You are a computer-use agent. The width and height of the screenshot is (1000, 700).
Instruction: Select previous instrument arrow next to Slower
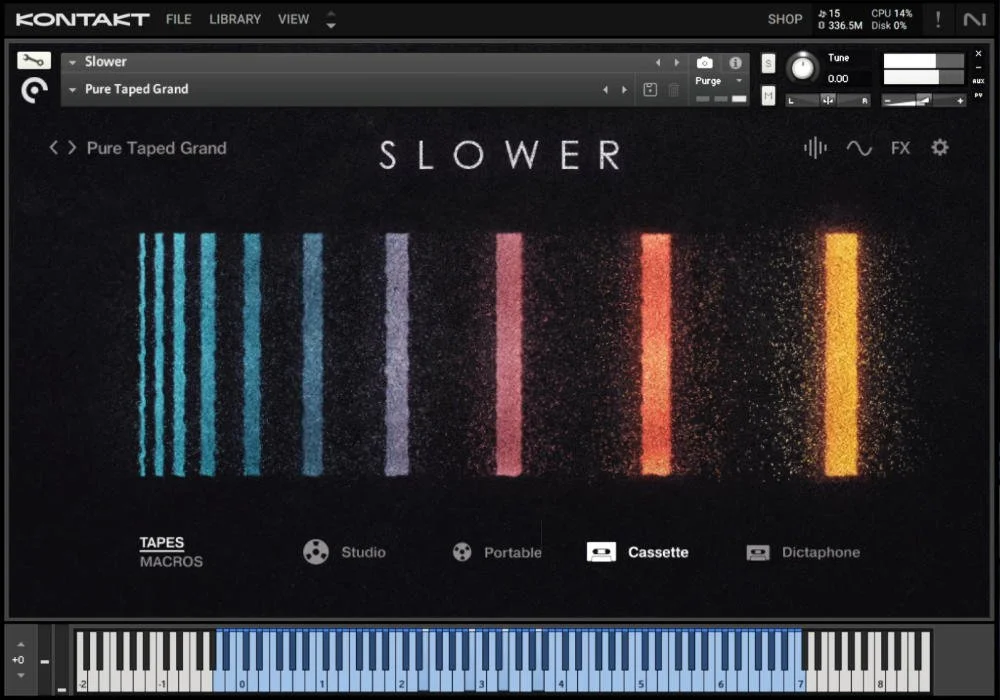point(658,62)
